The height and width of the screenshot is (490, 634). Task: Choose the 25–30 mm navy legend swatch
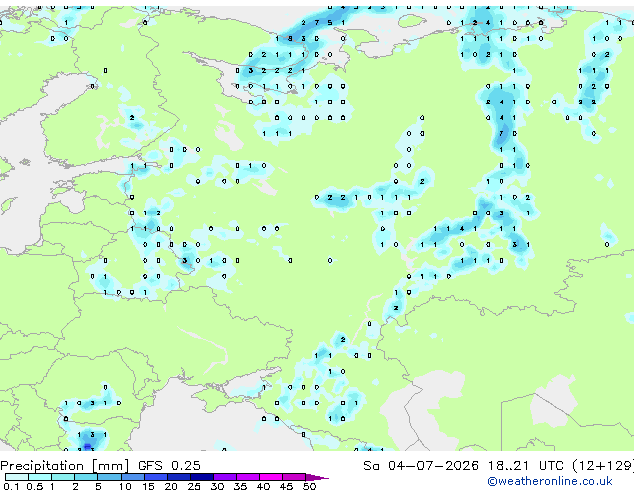[202, 477]
